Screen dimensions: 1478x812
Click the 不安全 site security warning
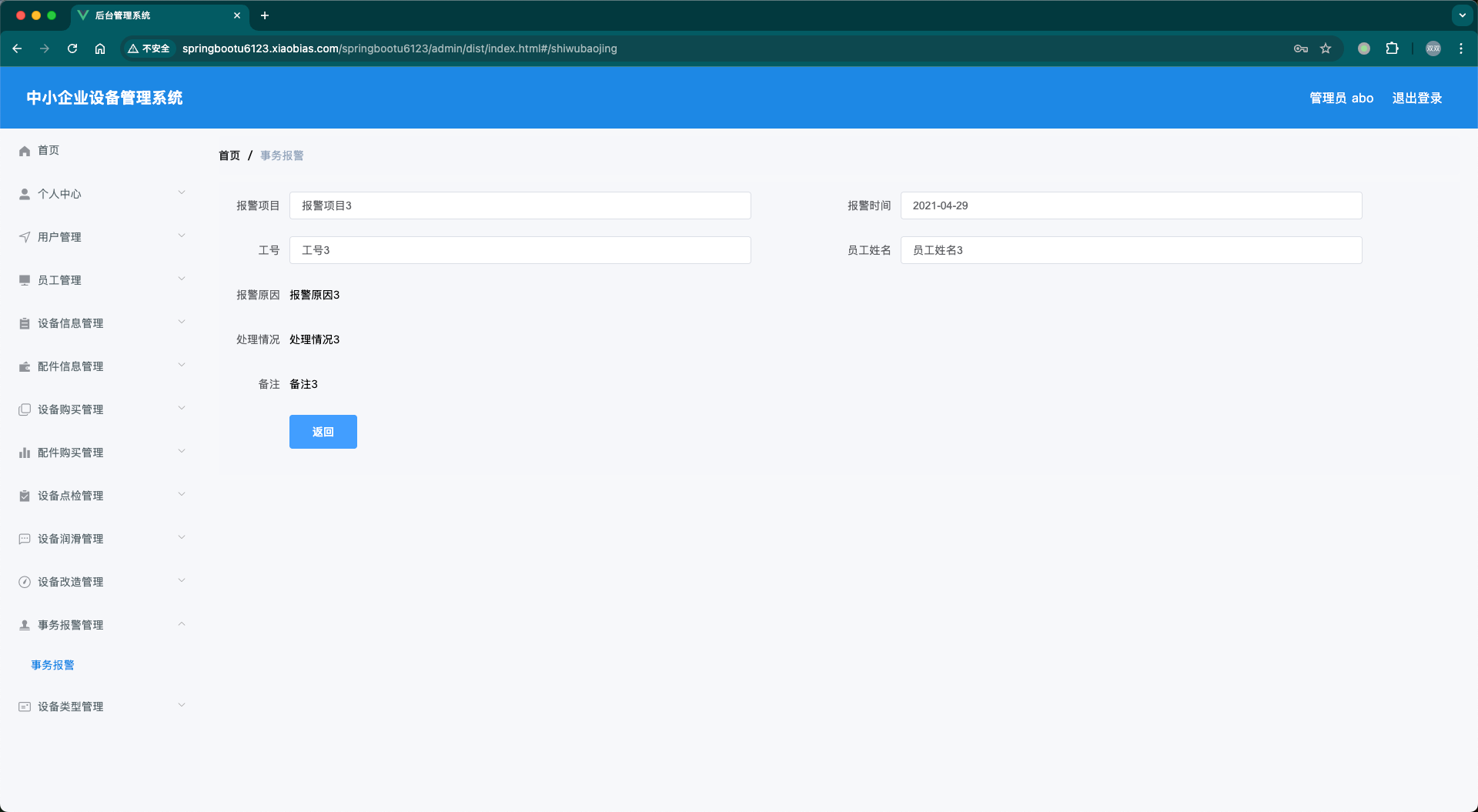click(x=149, y=48)
